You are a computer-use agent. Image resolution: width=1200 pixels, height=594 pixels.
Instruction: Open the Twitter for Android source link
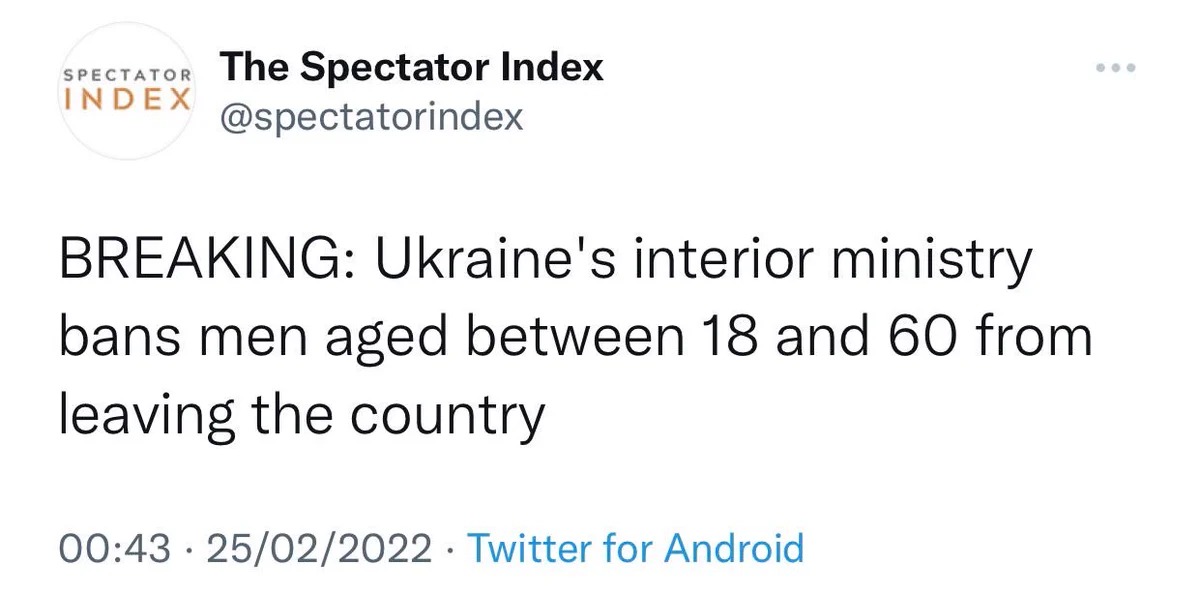[636, 548]
